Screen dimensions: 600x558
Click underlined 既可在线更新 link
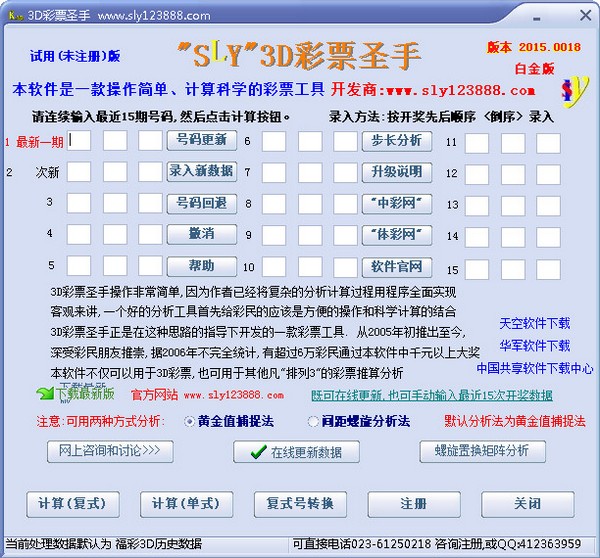(432, 395)
